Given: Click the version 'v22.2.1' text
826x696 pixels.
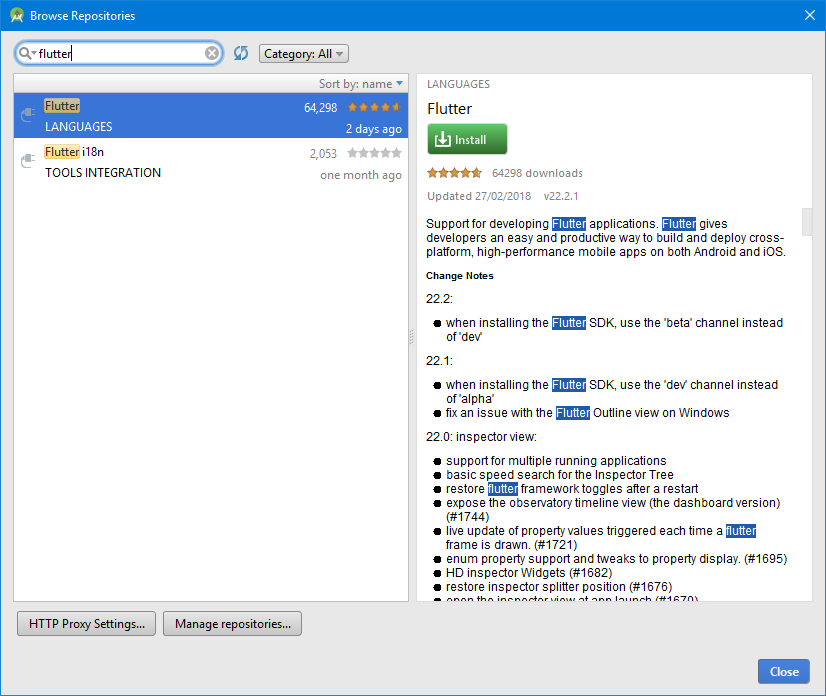Looking at the screenshot, I should pos(561,197).
